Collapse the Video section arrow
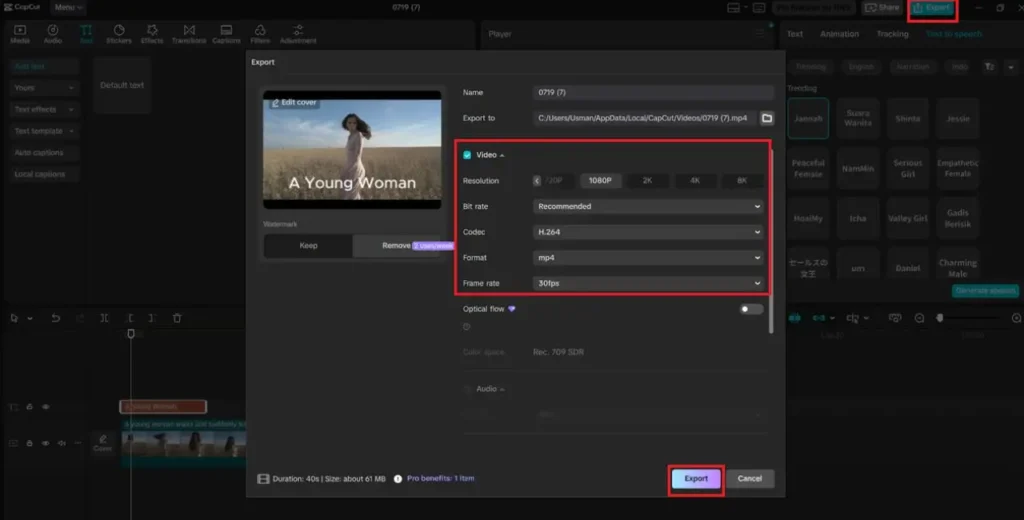 coord(502,155)
